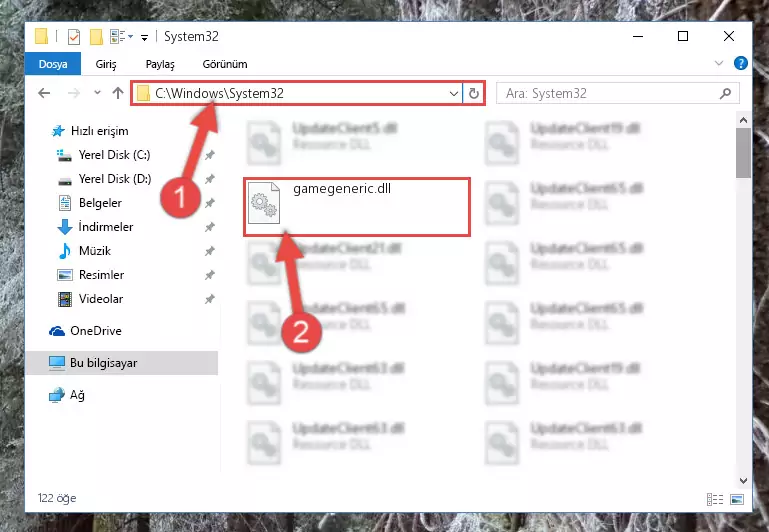Open the blue Help question mark icon
The height and width of the screenshot is (532, 769).
[x=741, y=63]
